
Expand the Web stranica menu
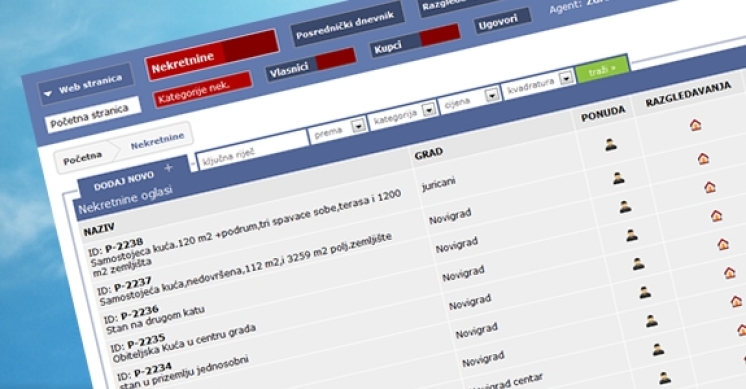click(x=86, y=84)
